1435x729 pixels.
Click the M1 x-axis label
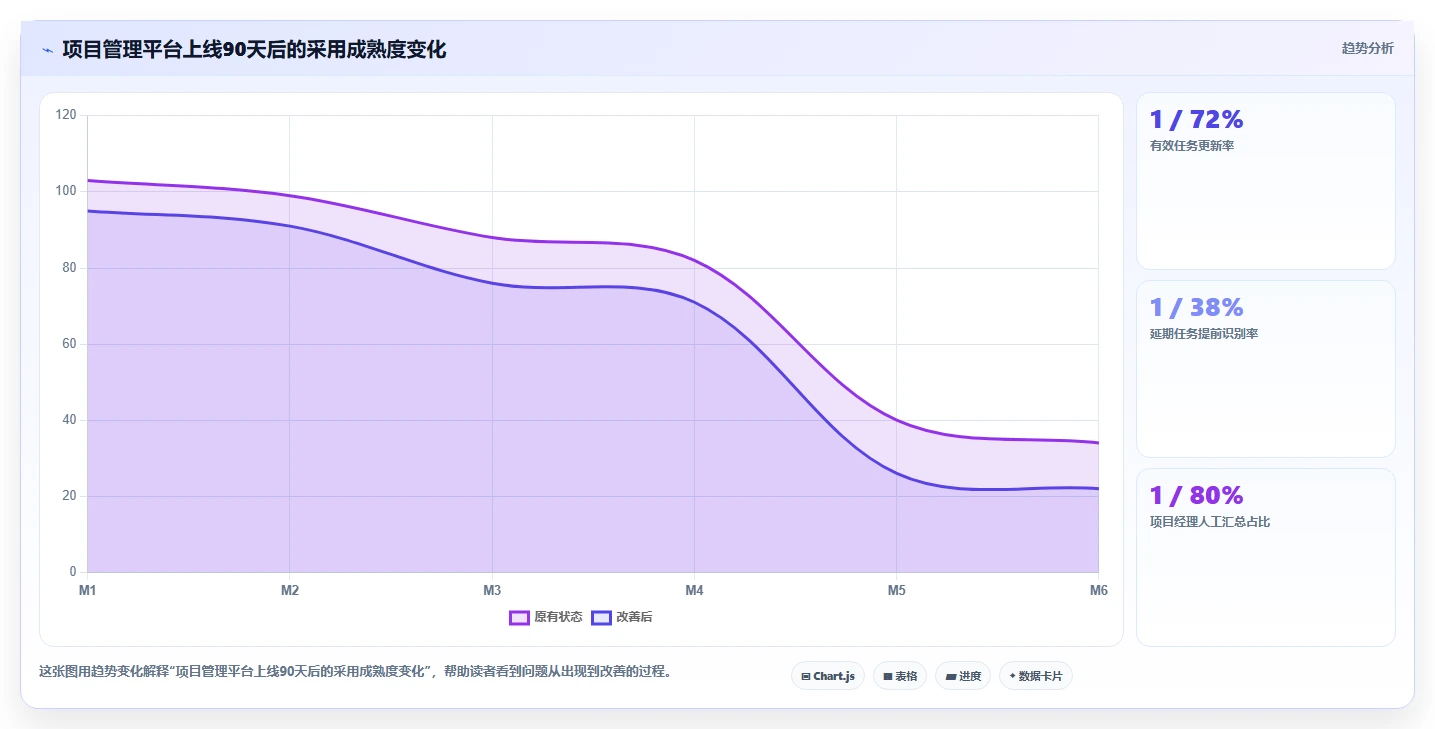pos(88,590)
